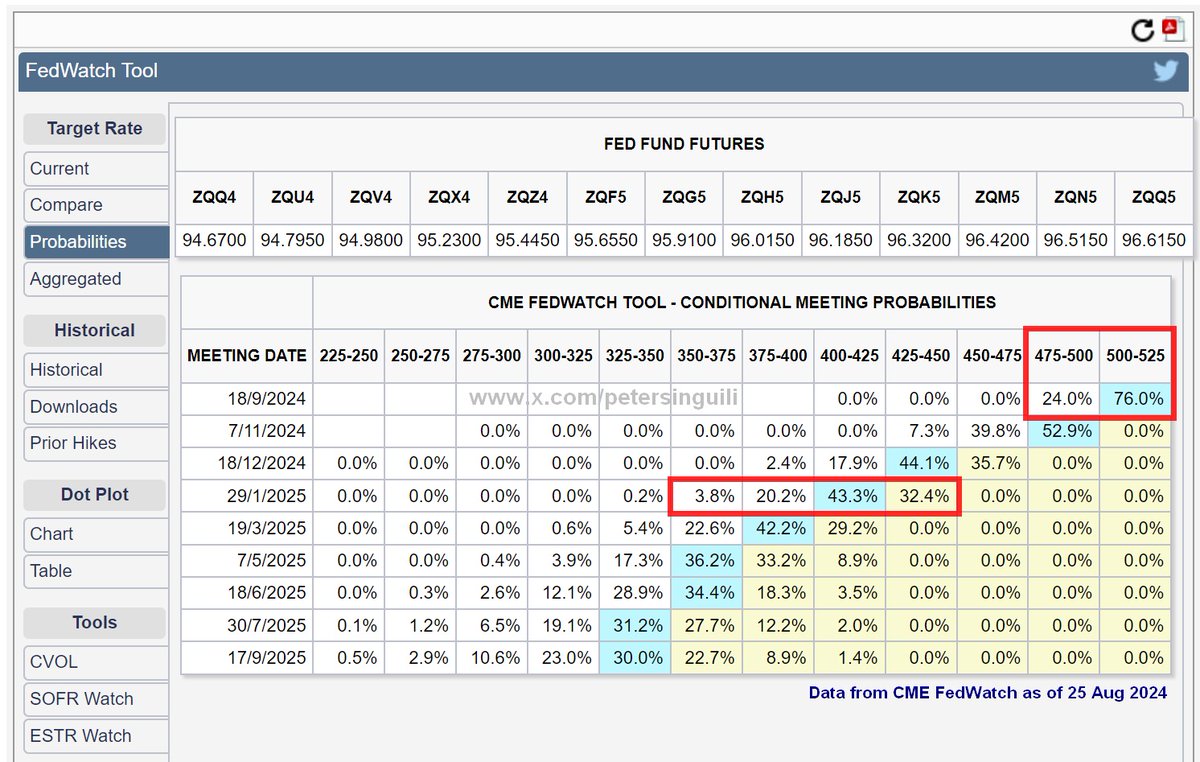Select the 17/9/2025 meeting date row
The image size is (1200, 762).
(x=676, y=658)
